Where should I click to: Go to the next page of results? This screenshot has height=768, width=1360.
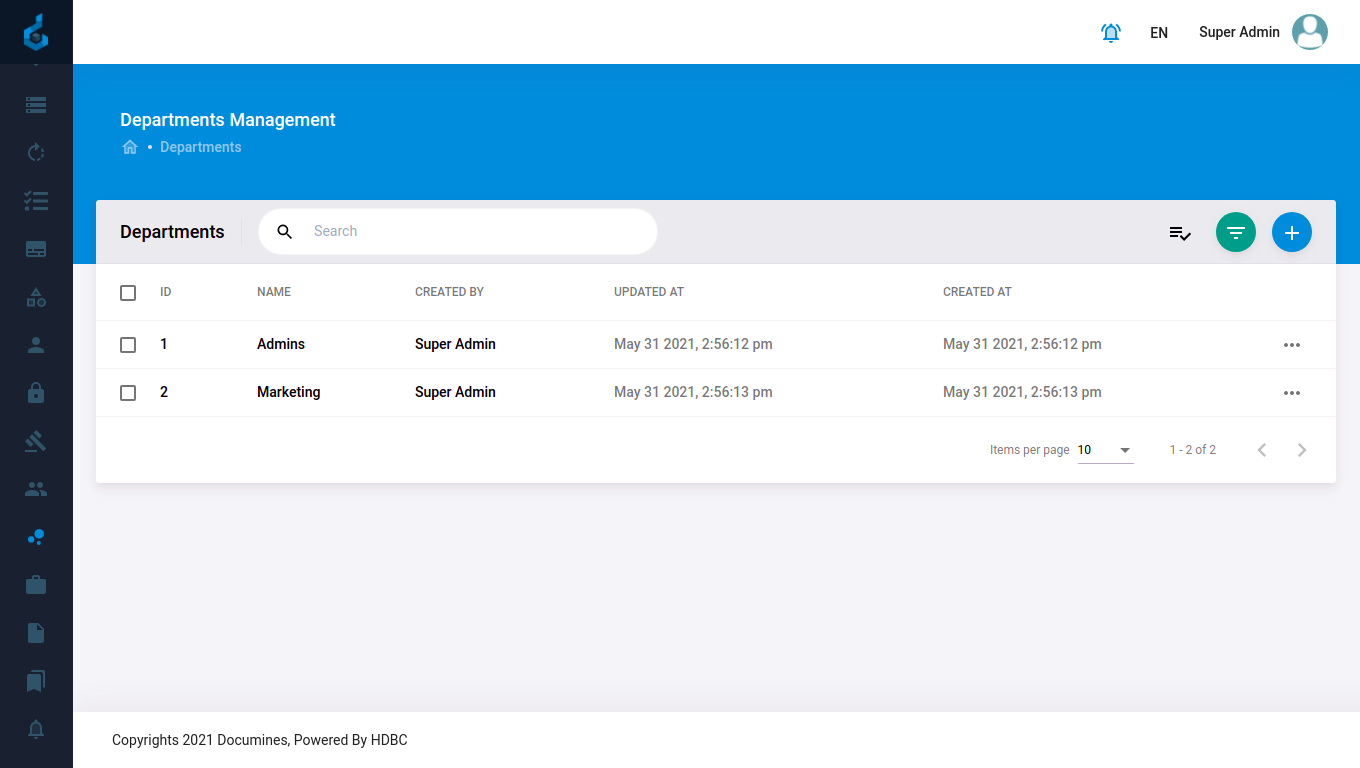1301,450
